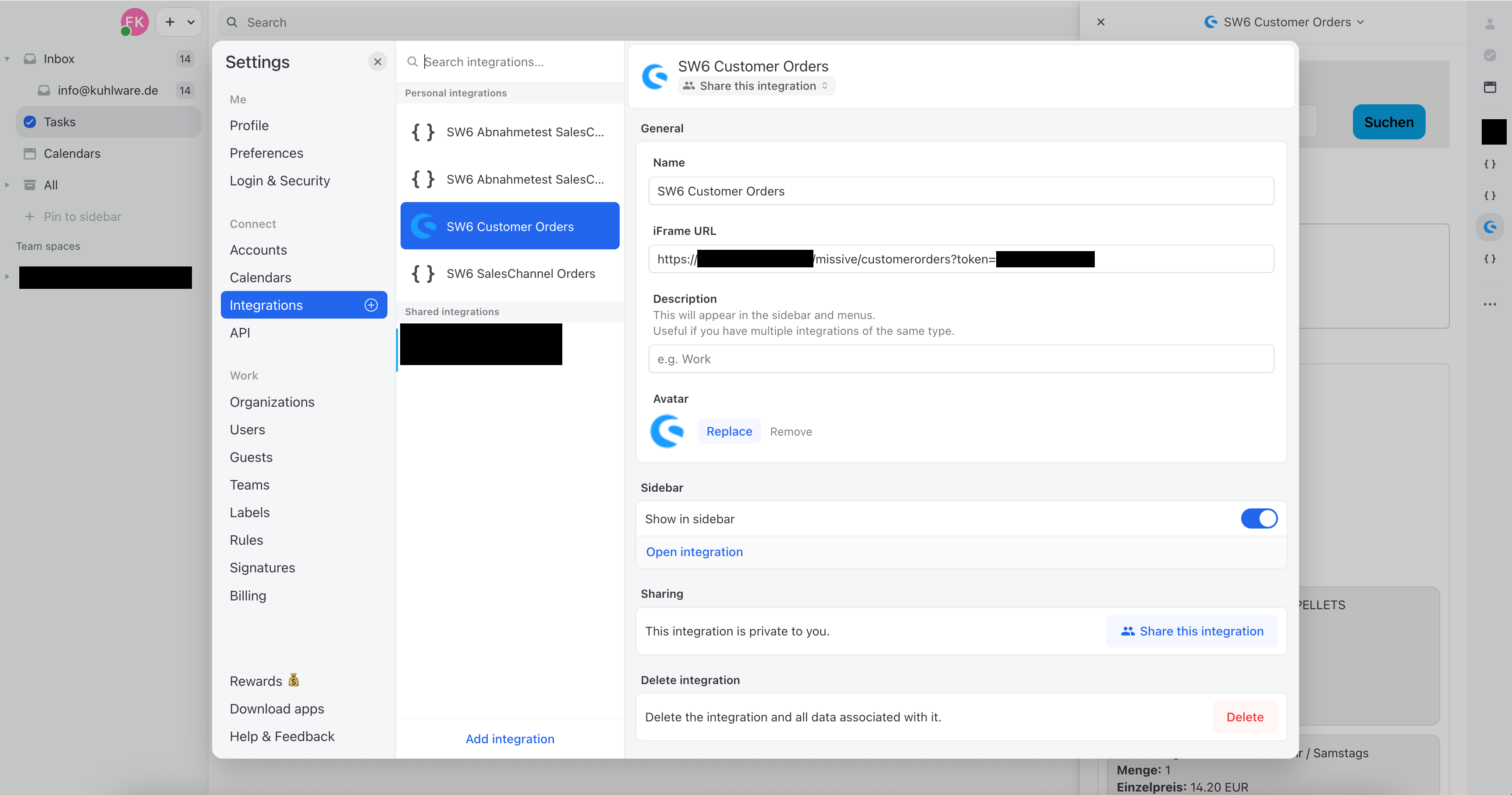1512x795 pixels.
Task: Select Tasks in the sidebar
Action: 109,121
